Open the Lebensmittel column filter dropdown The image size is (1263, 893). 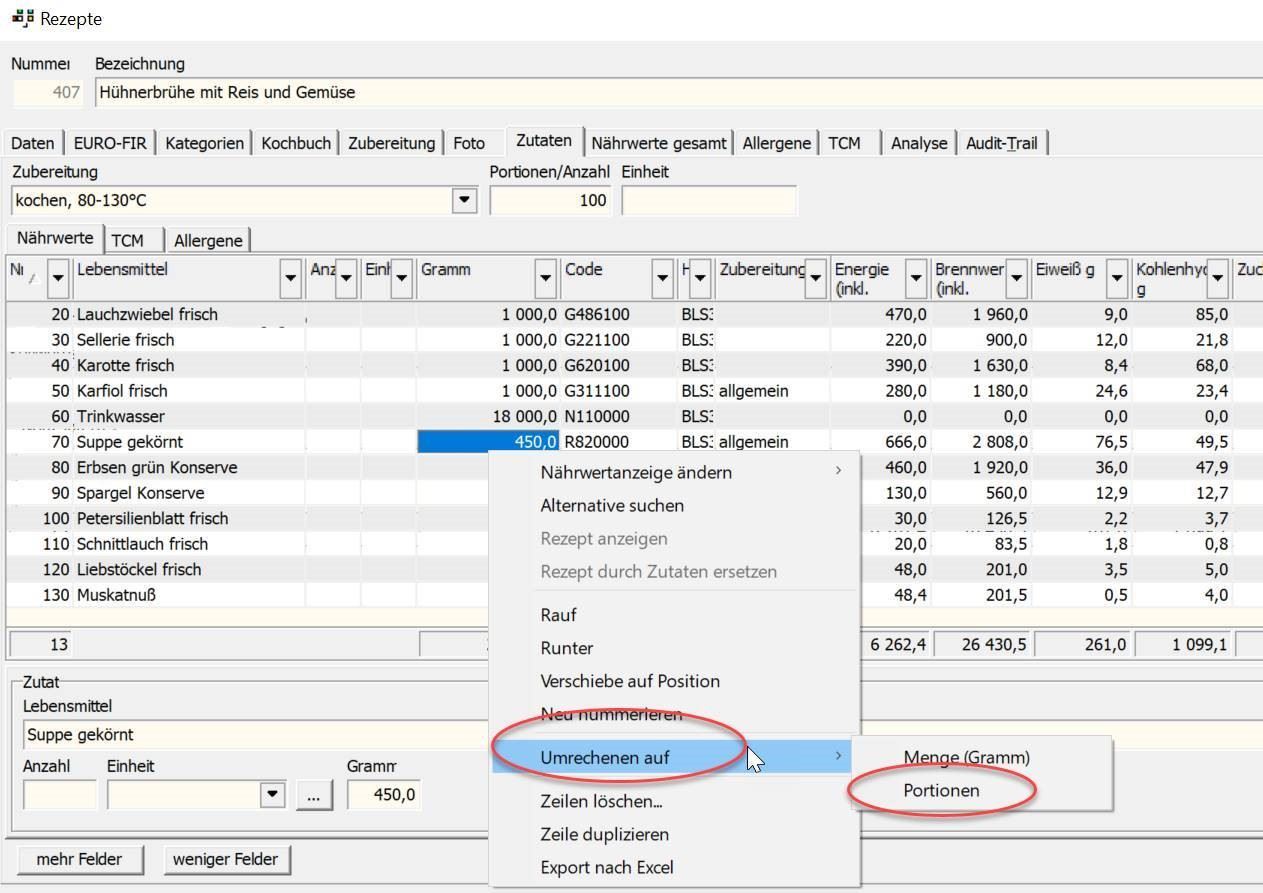[x=291, y=277]
